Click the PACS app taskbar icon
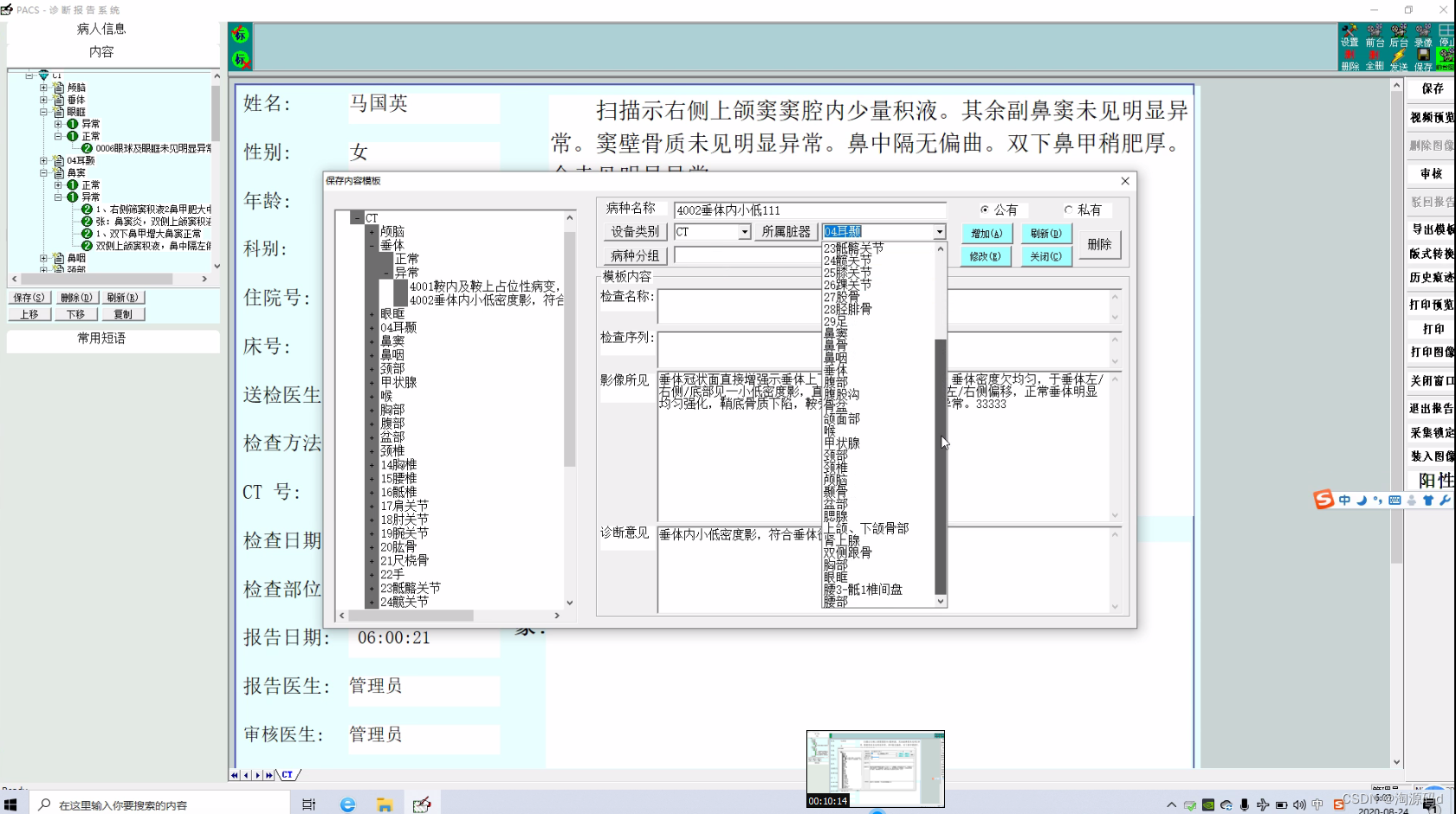1456x814 pixels. (422, 804)
